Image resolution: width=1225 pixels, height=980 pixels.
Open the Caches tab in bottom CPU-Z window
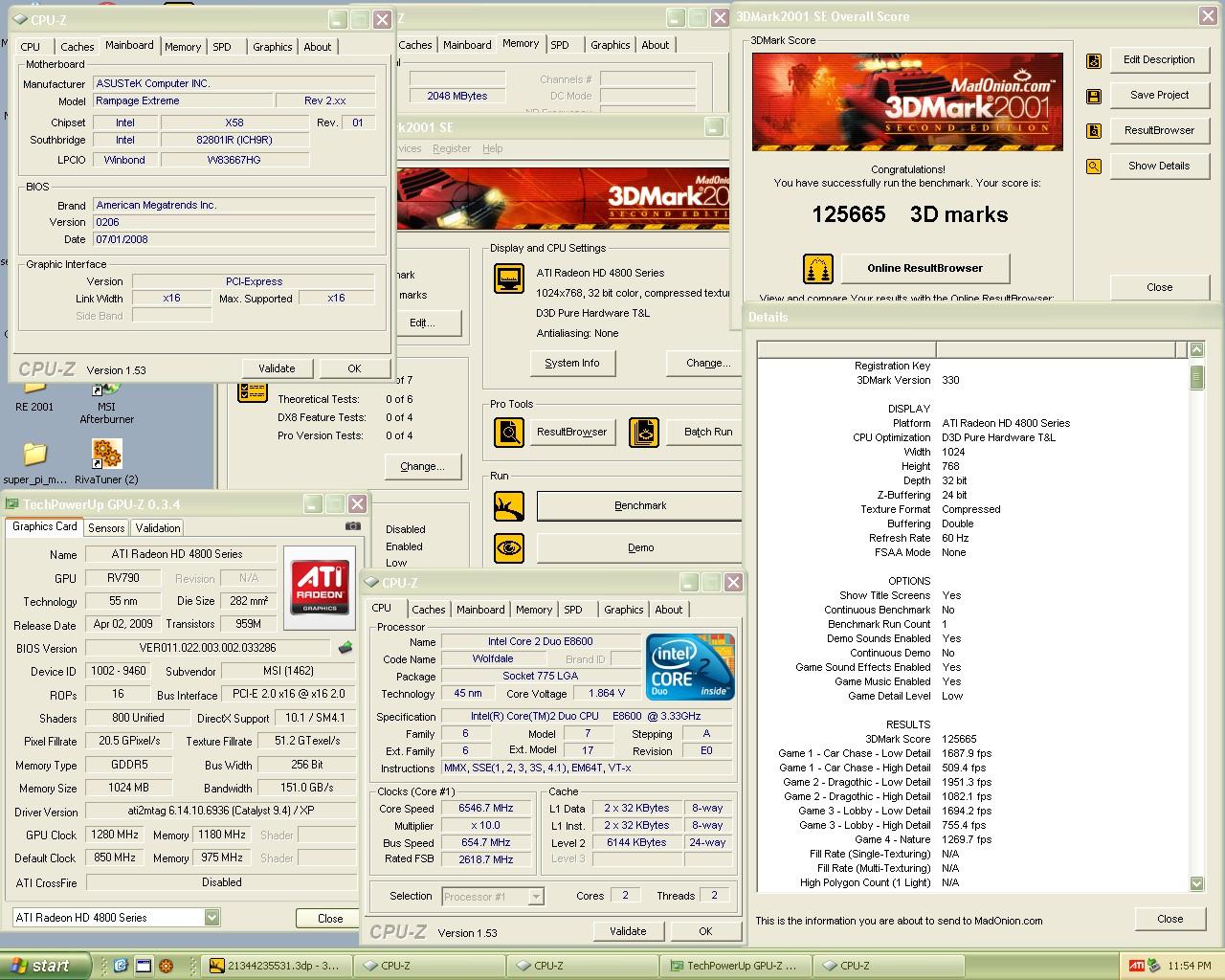pos(429,610)
